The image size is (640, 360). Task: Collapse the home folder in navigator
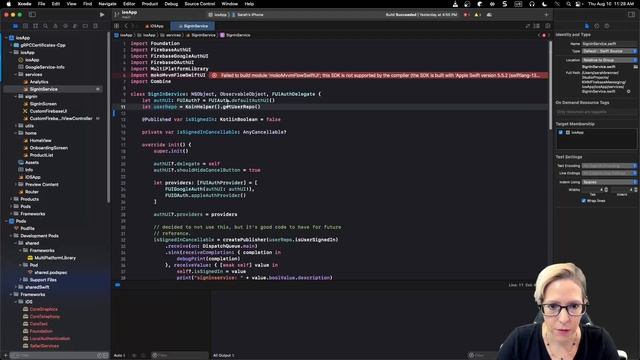point(16,133)
